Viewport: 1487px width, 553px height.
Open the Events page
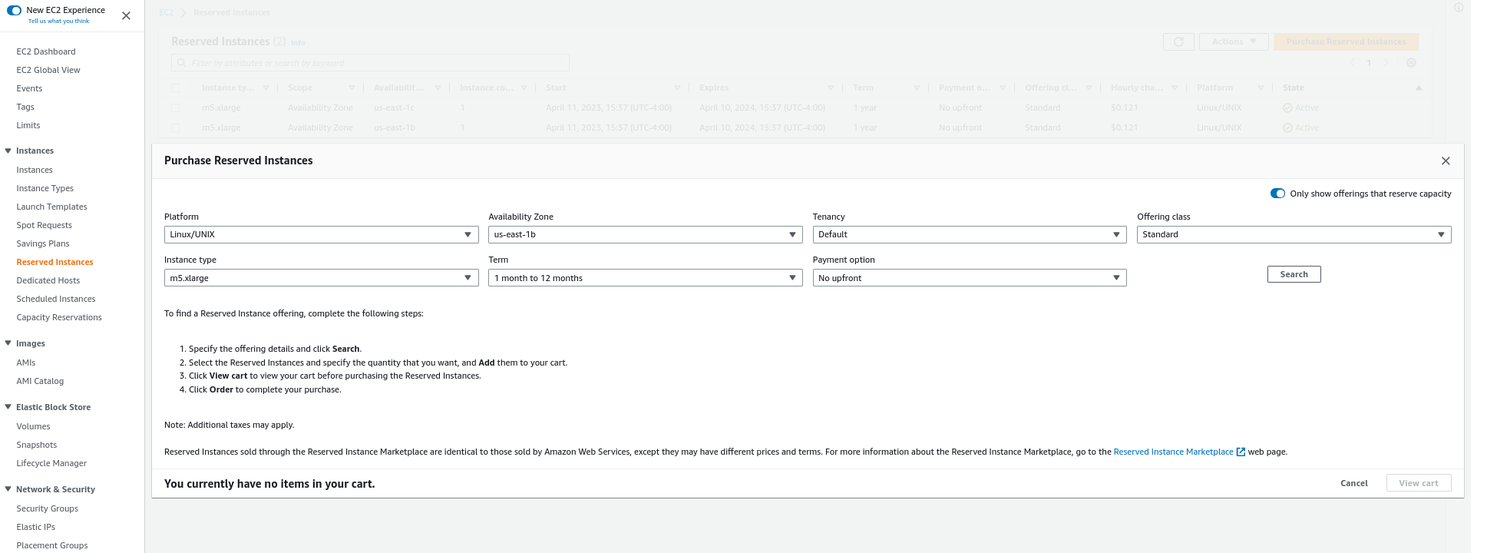click(x=29, y=88)
